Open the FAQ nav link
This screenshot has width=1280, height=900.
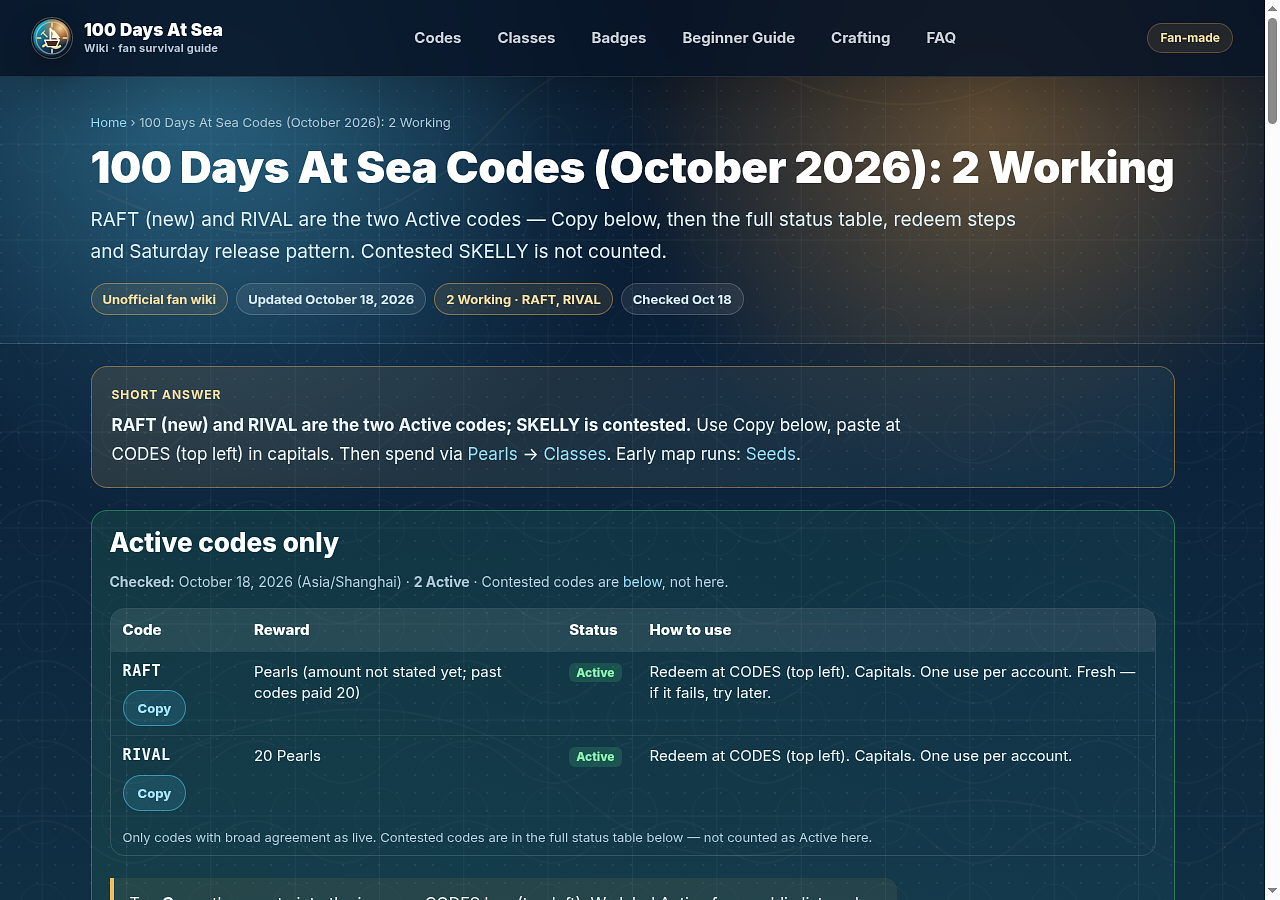pos(941,38)
